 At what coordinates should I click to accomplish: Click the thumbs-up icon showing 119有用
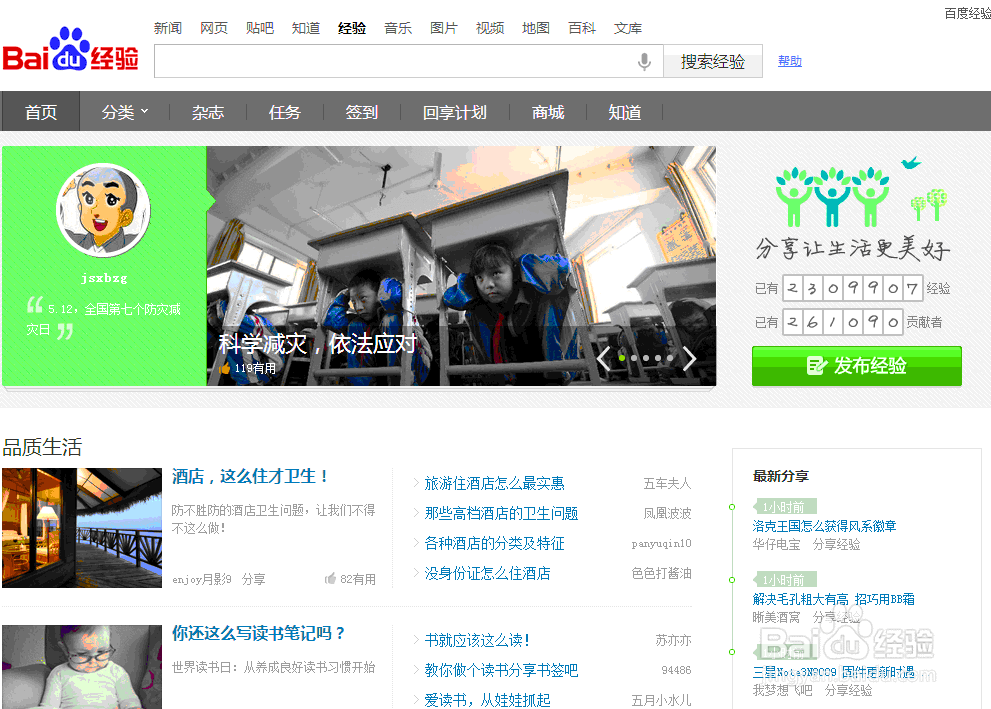coord(226,366)
